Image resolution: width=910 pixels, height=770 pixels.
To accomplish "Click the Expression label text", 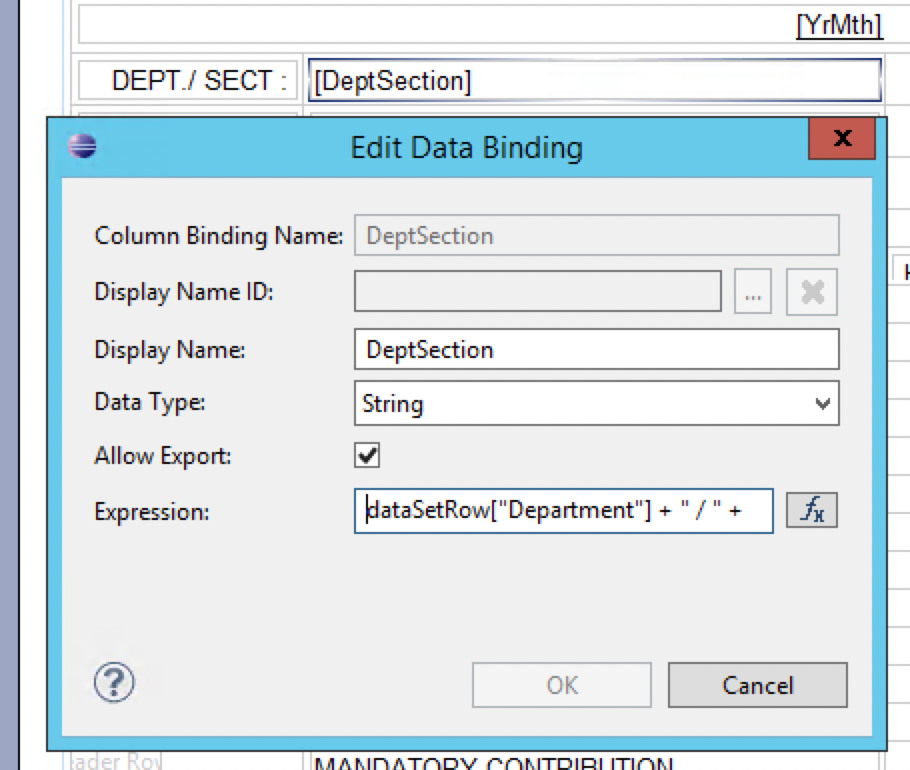I will [152, 512].
